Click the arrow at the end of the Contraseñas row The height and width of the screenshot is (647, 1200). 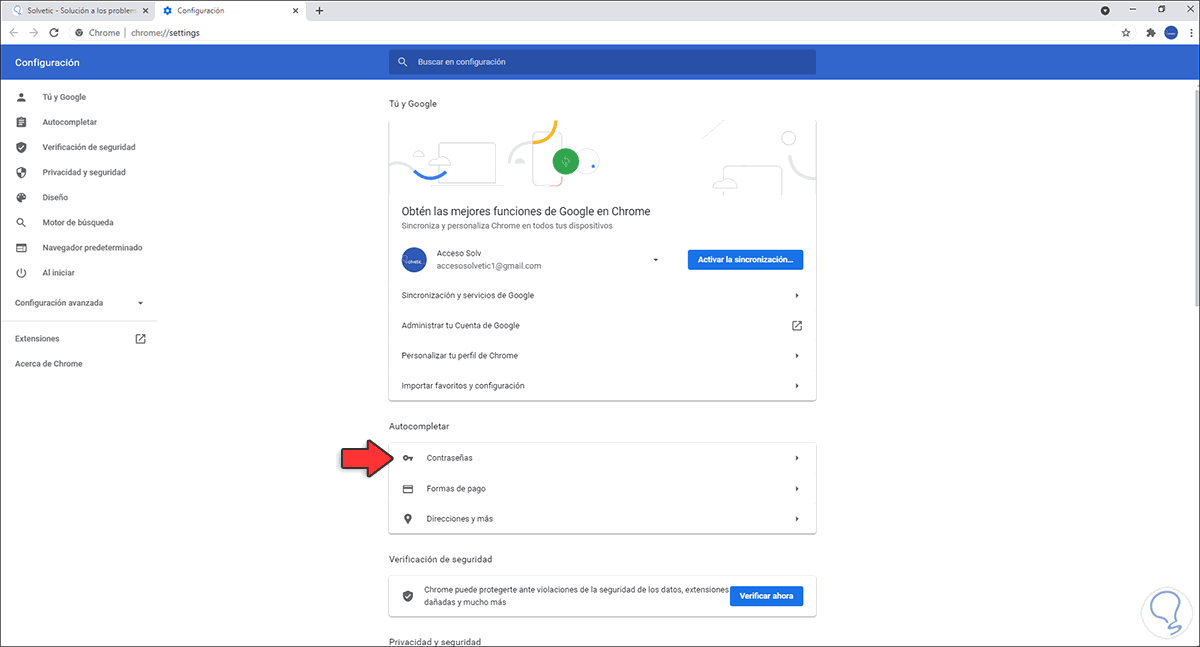797,458
